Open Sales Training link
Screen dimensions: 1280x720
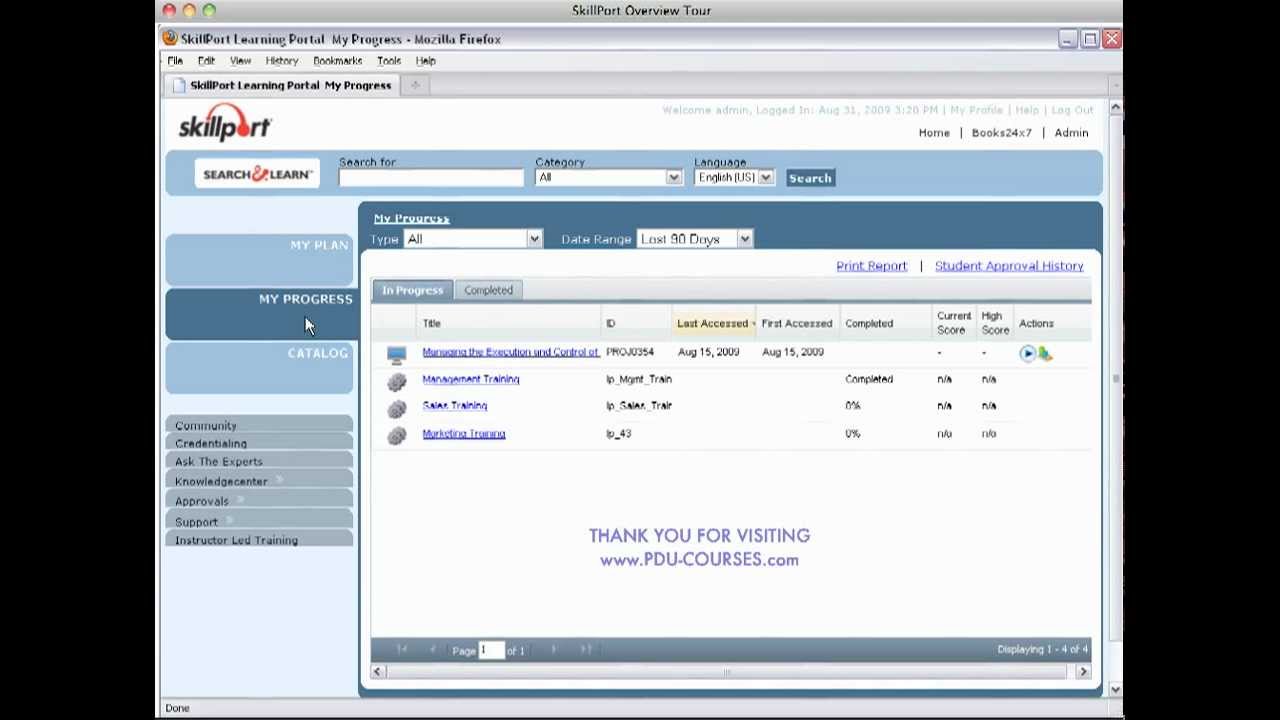(454, 406)
